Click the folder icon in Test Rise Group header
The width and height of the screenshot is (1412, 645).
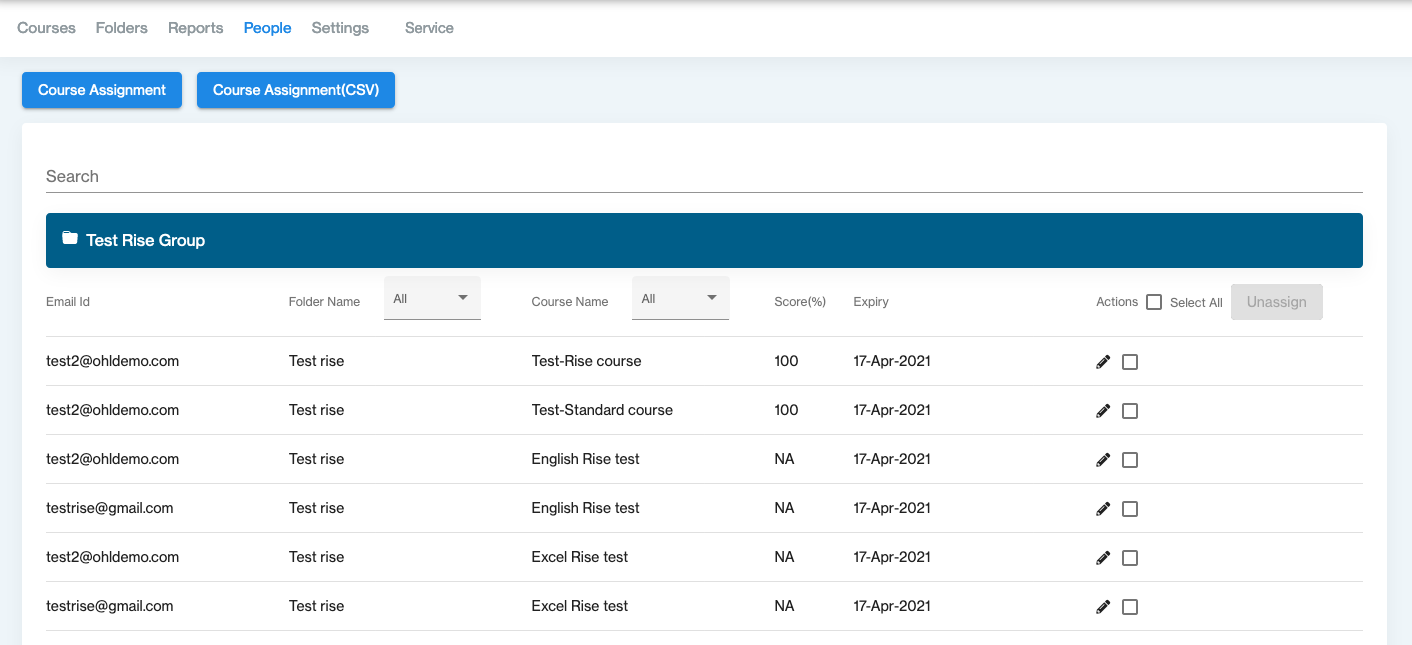(x=69, y=239)
